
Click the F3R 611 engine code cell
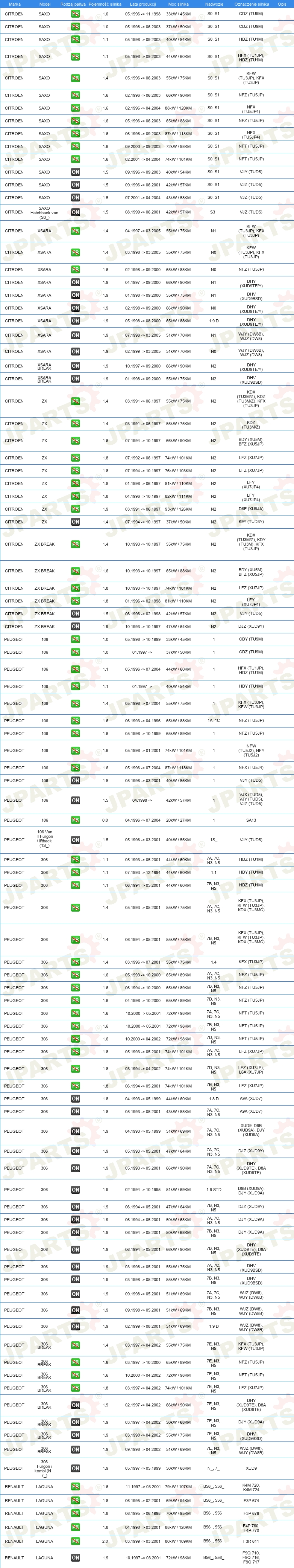[251, 1542]
